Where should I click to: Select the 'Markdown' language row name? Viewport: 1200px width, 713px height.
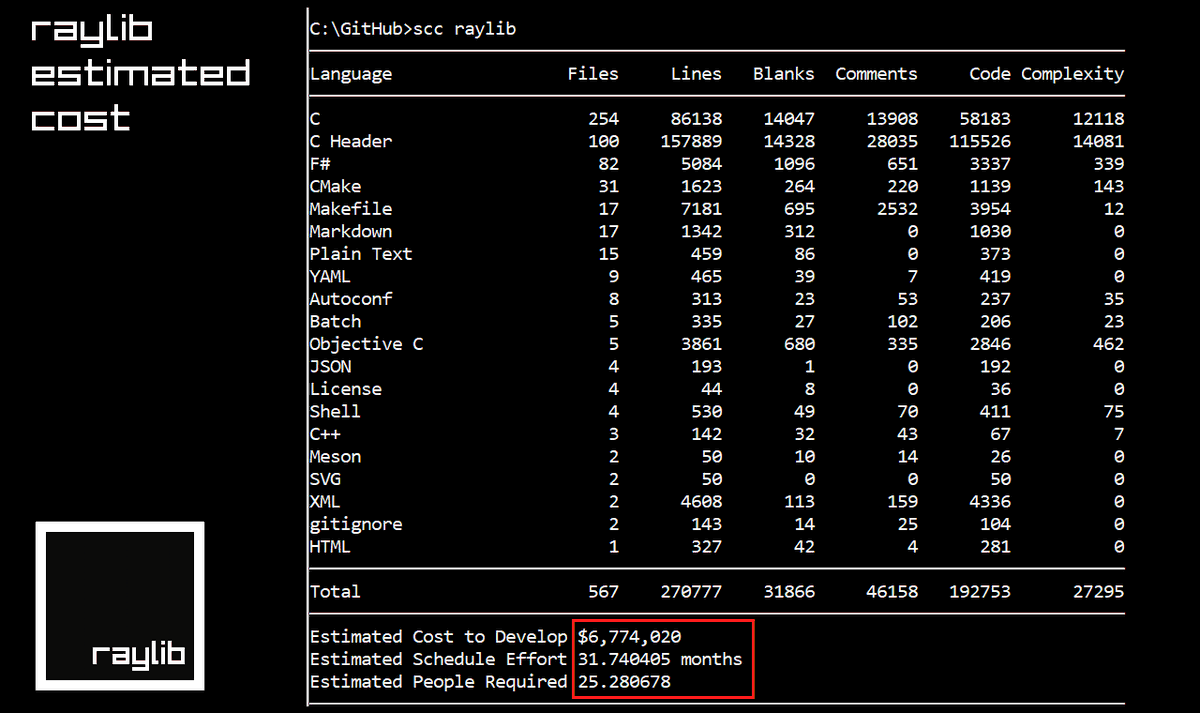click(351, 231)
